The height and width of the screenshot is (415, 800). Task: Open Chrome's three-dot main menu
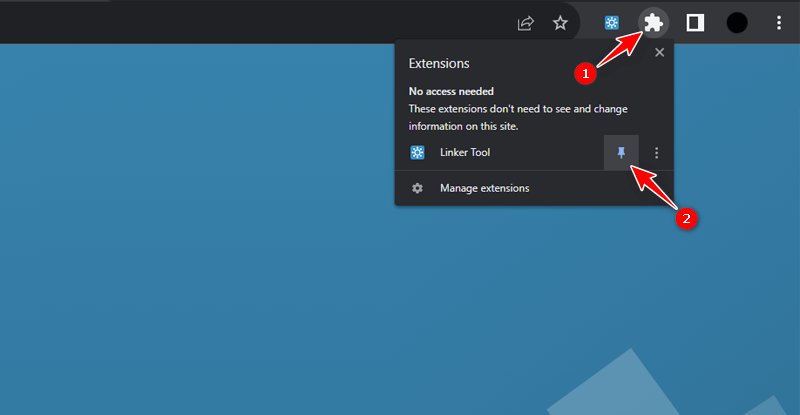(779, 23)
